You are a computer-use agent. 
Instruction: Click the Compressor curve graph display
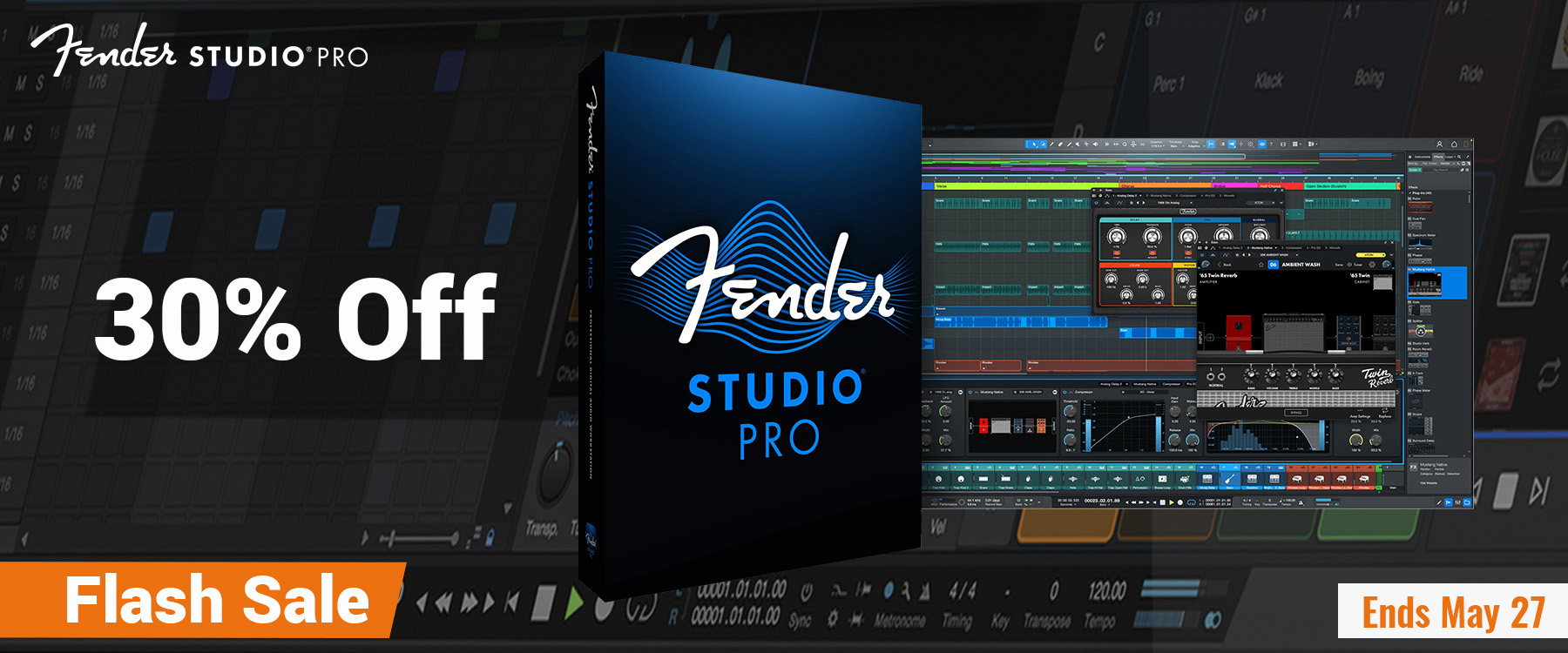1123,426
